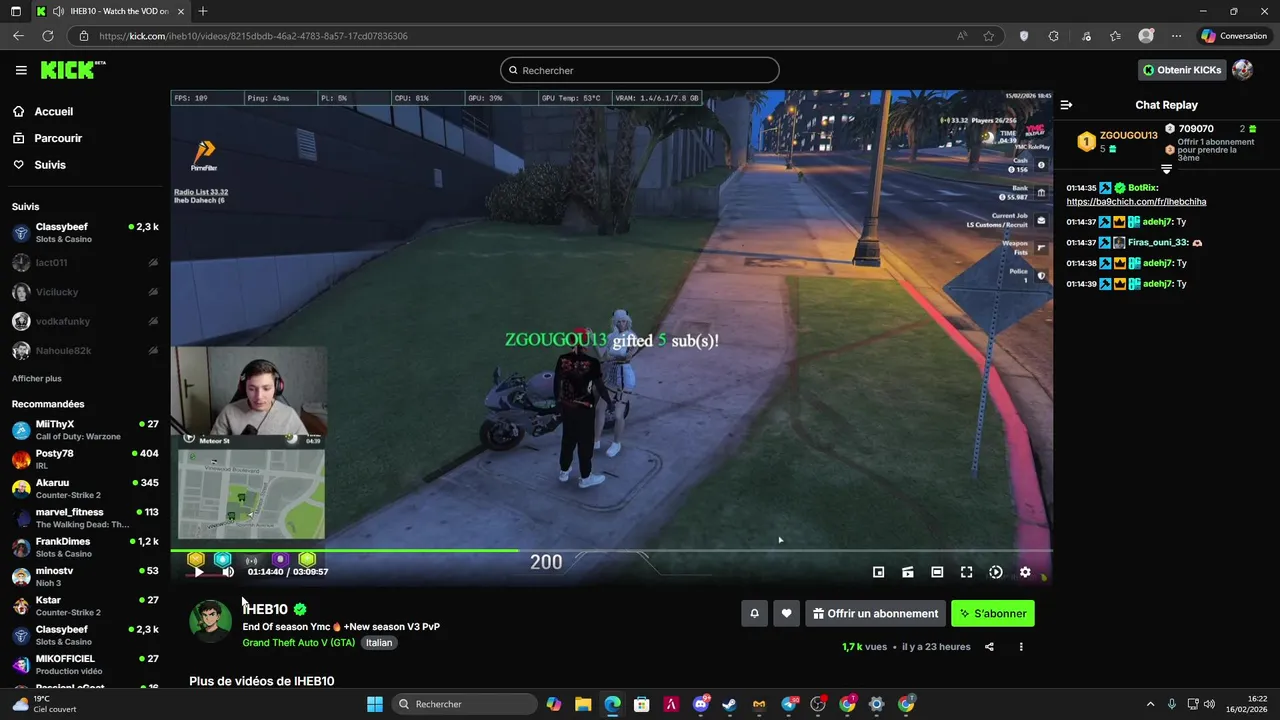
Task: Share the video with share icon
Action: [x=989, y=647]
